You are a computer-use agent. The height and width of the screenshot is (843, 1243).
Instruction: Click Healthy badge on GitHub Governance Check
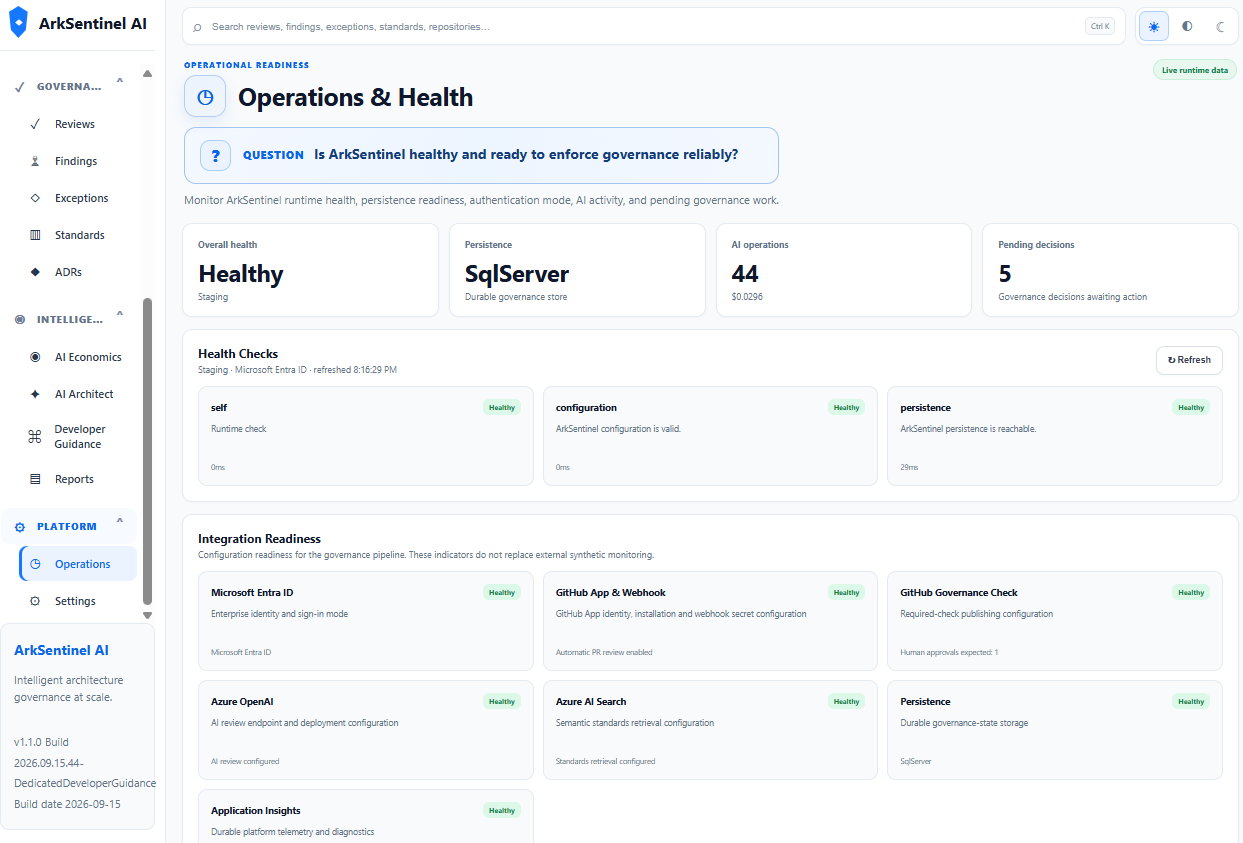tap(1191, 593)
